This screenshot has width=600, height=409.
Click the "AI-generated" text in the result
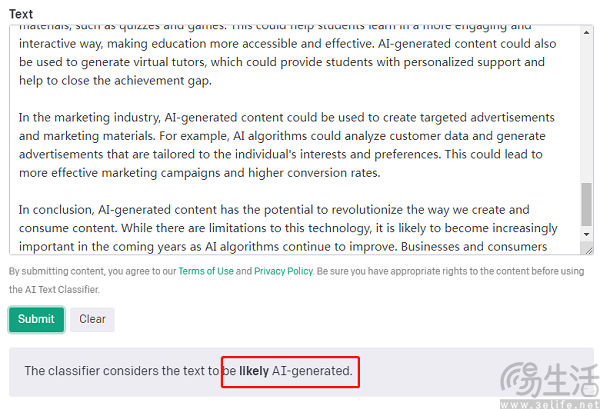[x=312, y=371]
